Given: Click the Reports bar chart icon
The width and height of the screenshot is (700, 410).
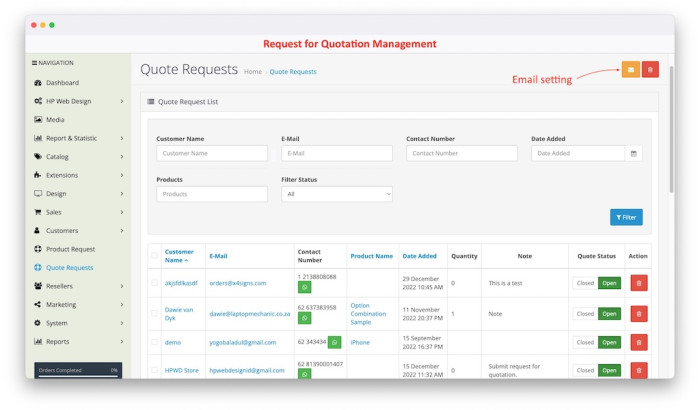Looking at the screenshot, I should point(38,341).
